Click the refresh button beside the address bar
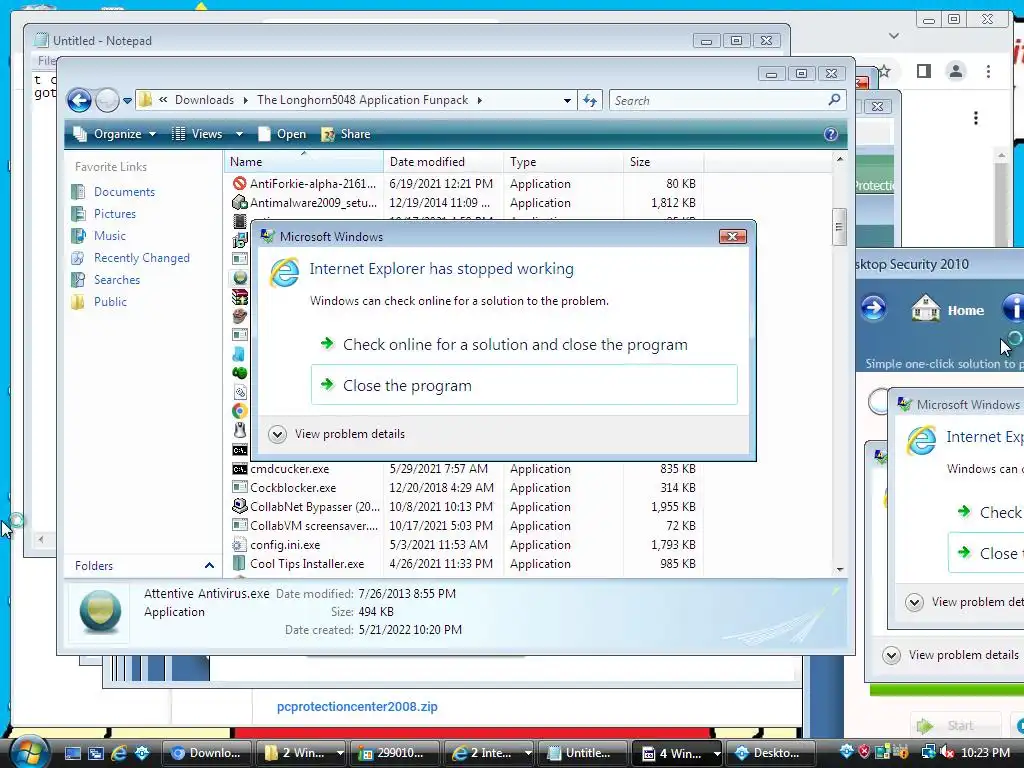The height and width of the screenshot is (768, 1024). [x=590, y=100]
